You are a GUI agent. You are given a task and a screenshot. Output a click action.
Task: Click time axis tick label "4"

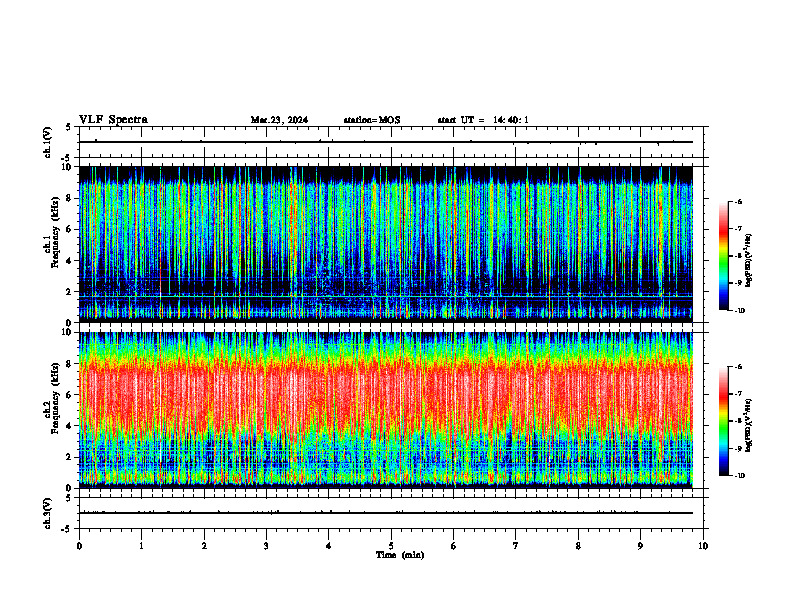tap(328, 546)
